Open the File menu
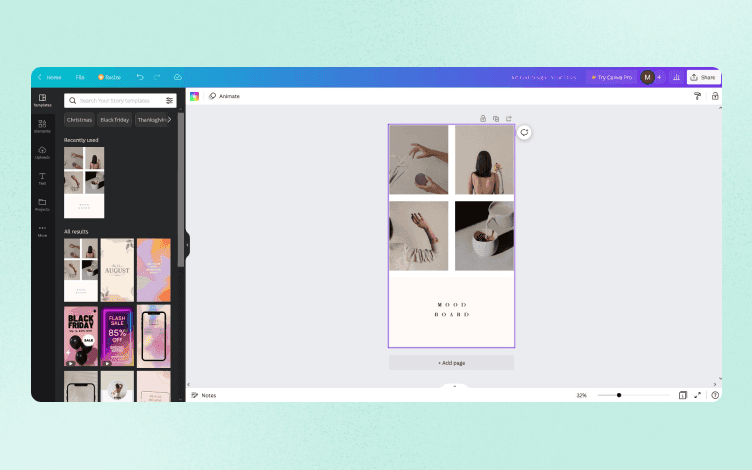This screenshot has width=752, height=470. tap(80, 77)
